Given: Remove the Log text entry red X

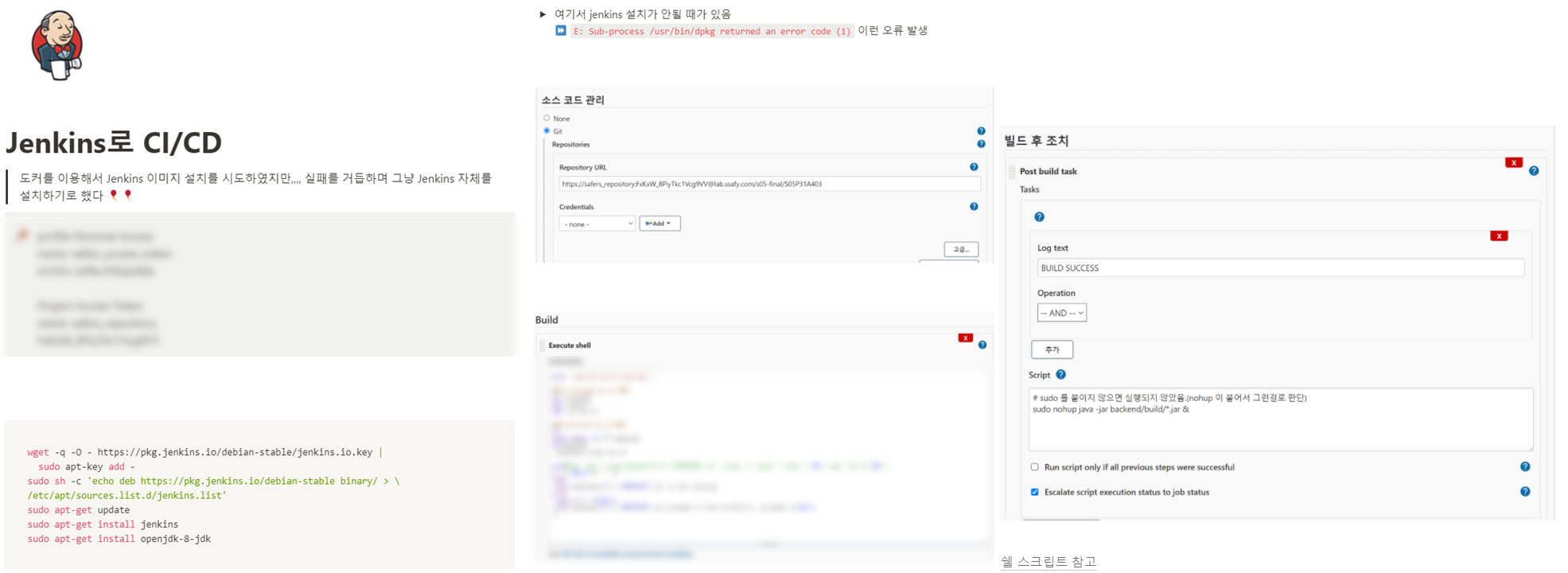Looking at the screenshot, I should click(x=1499, y=236).
